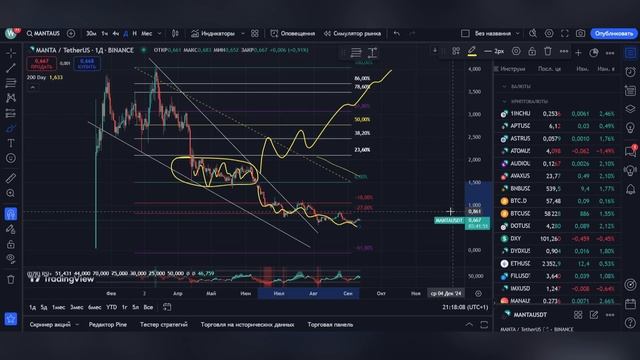The height and width of the screenshot is (360, 640).
Task: Toggle the magnet mode
Action: click(11, 213)
